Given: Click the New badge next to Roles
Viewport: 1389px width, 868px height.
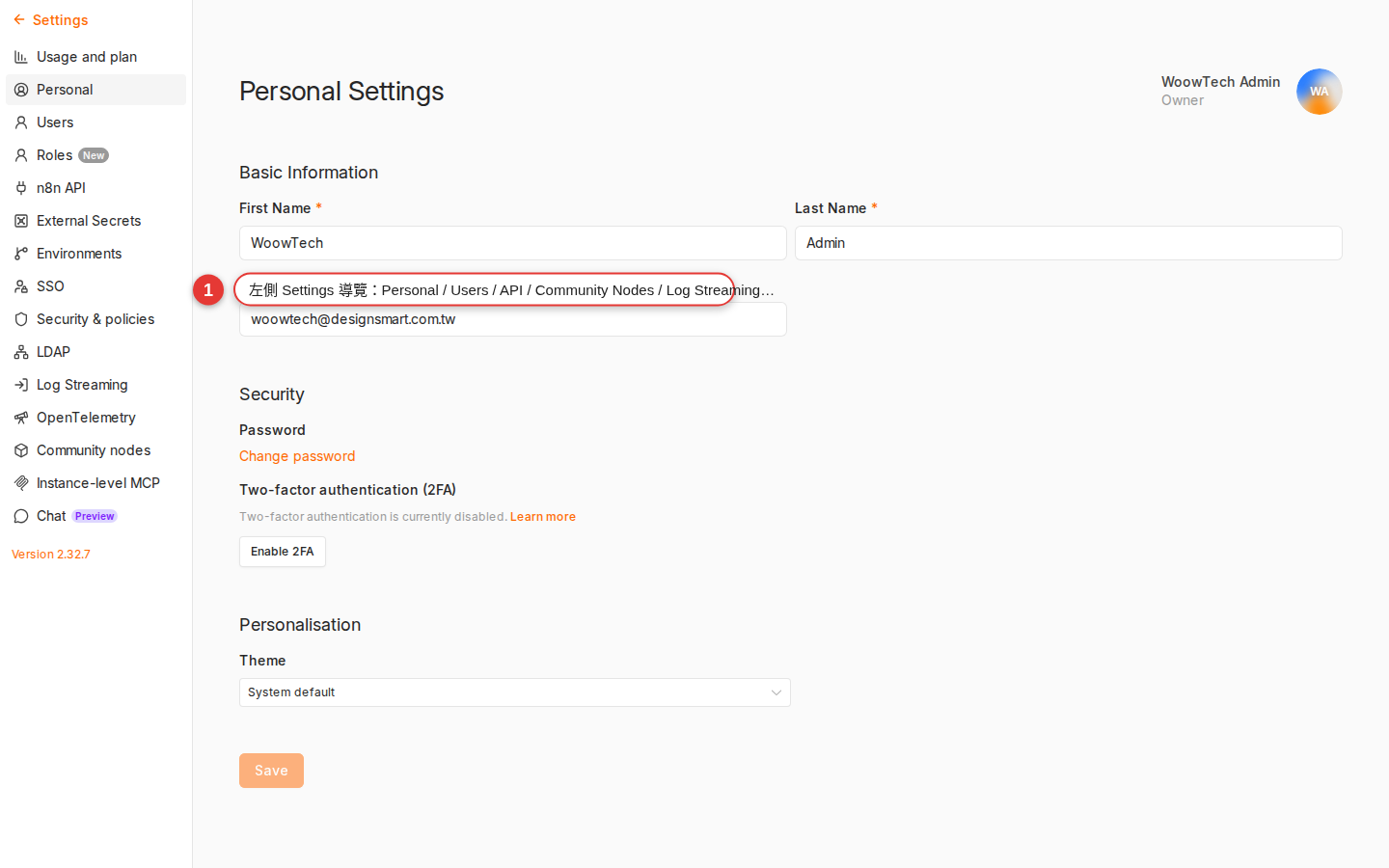Looking at the screenshot, I should click(x=94, y=155).
